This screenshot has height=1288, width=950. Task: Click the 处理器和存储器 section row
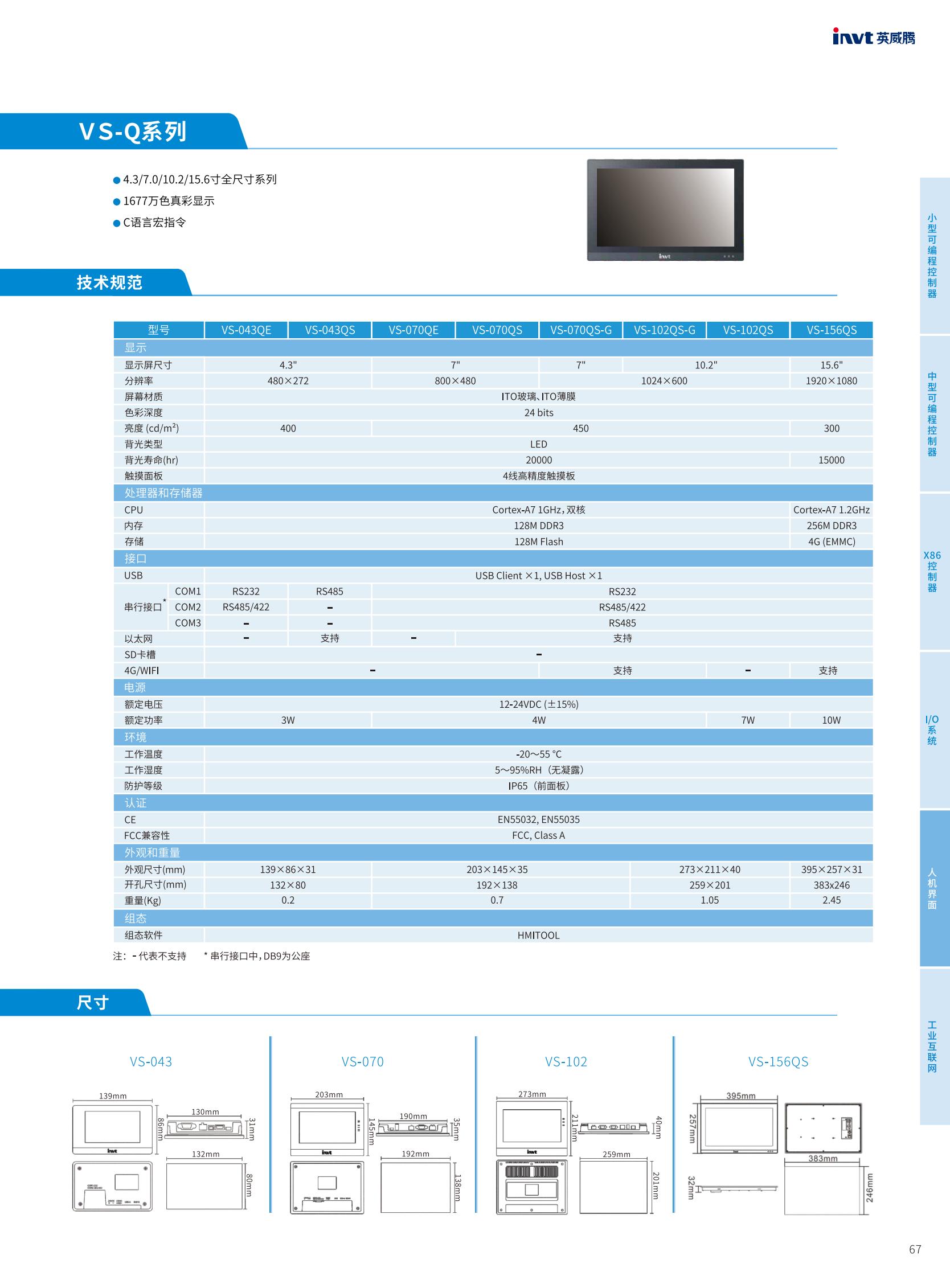click(493, 493)
